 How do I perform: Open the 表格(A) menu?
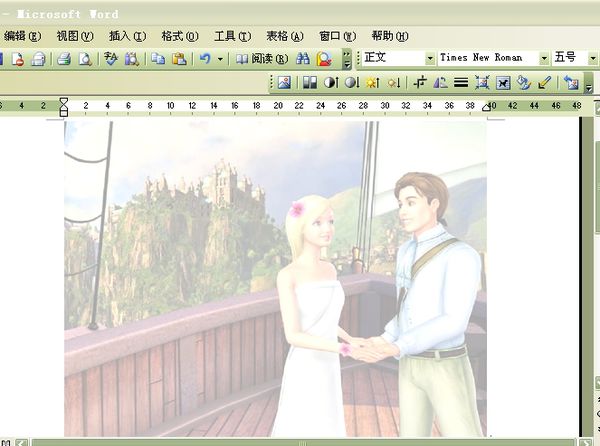285,36
